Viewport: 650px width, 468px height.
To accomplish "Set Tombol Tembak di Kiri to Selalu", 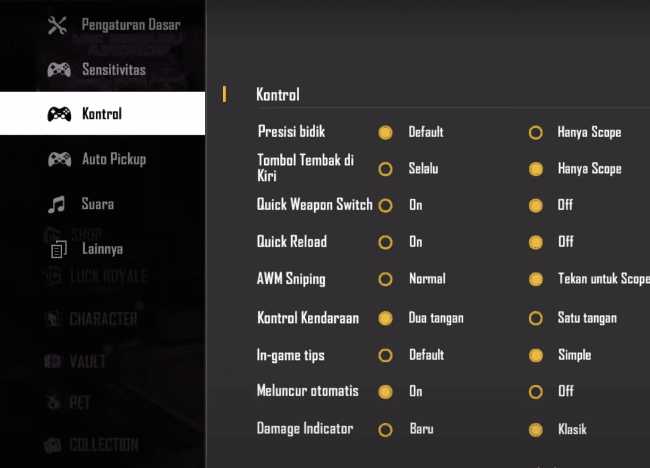I will point(385,169).
